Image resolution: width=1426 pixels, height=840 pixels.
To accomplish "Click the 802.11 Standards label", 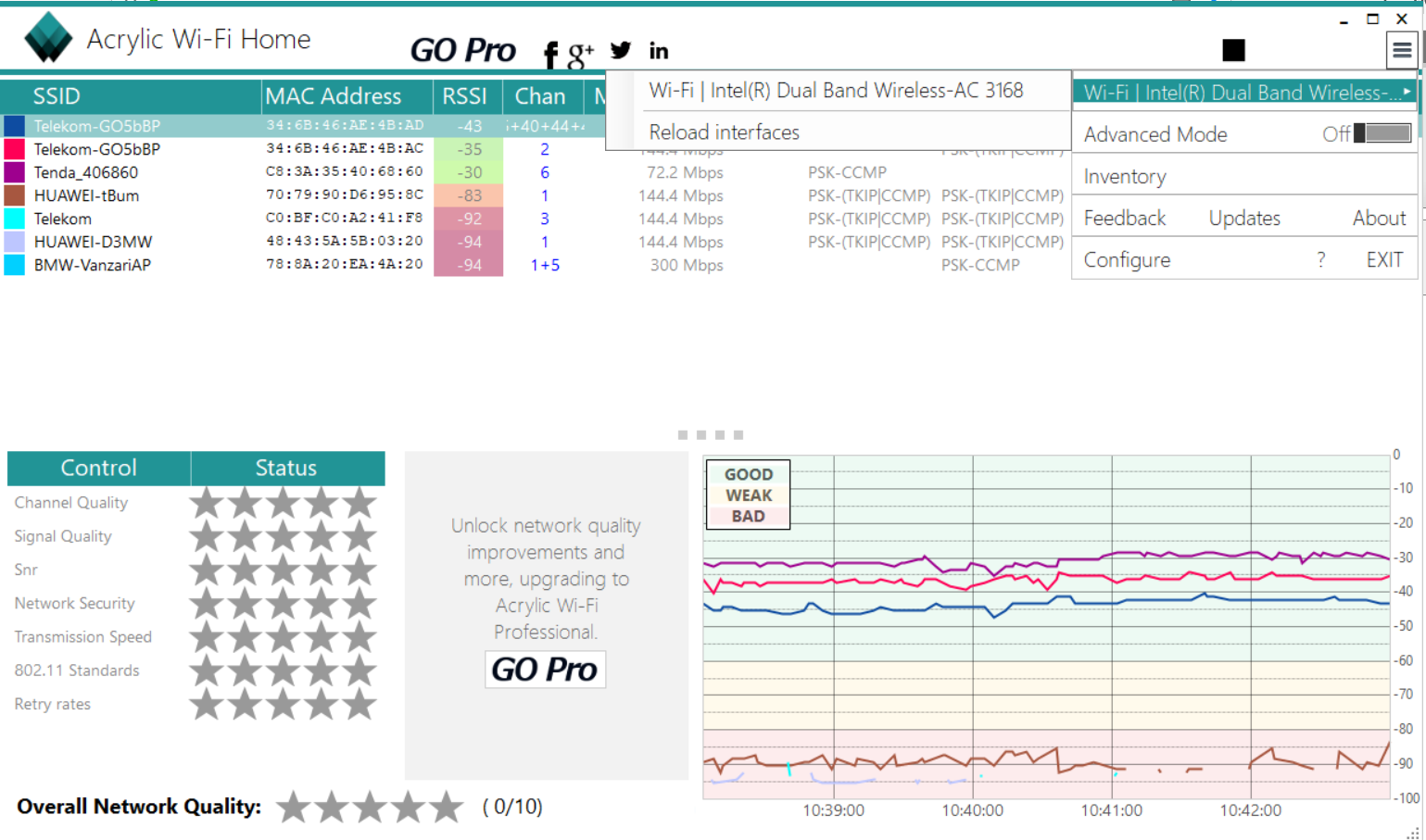I will (x=77, y=671).
